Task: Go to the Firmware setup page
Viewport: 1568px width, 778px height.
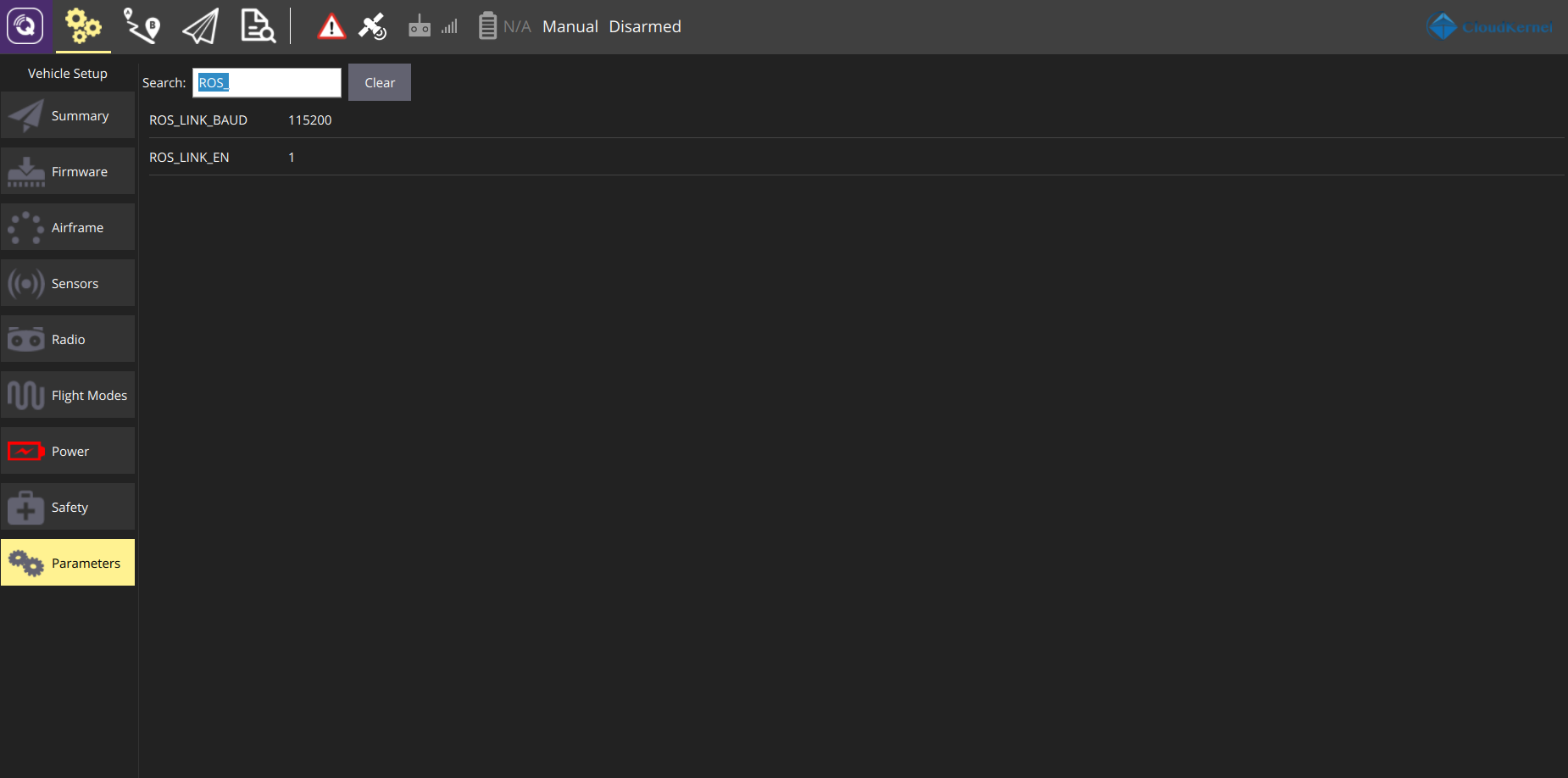Action: point(68,172)
